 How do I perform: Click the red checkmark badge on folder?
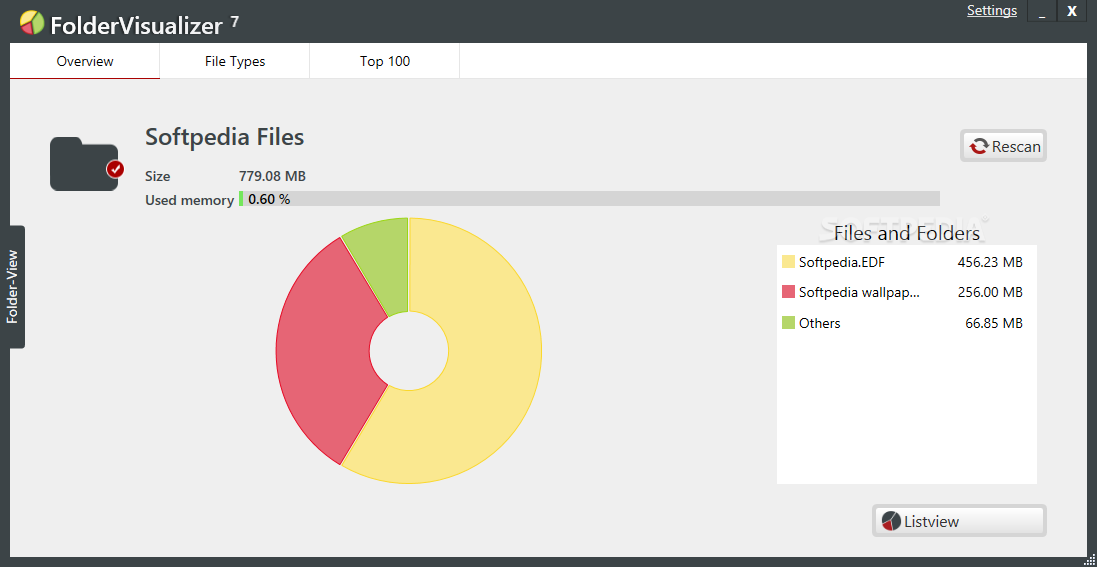click(x=115, y=169)
